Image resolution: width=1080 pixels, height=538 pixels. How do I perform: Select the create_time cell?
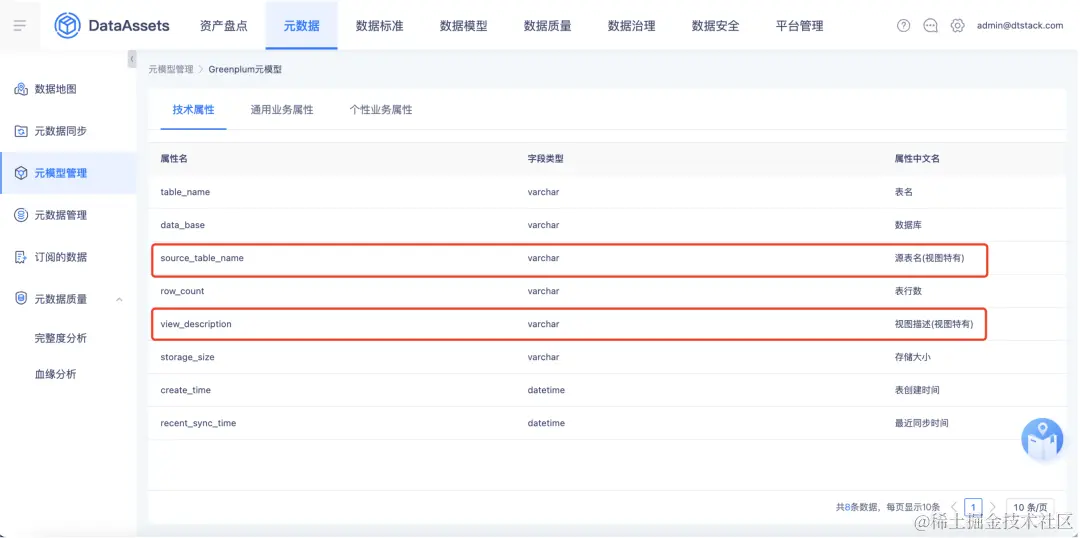point(185,390)
